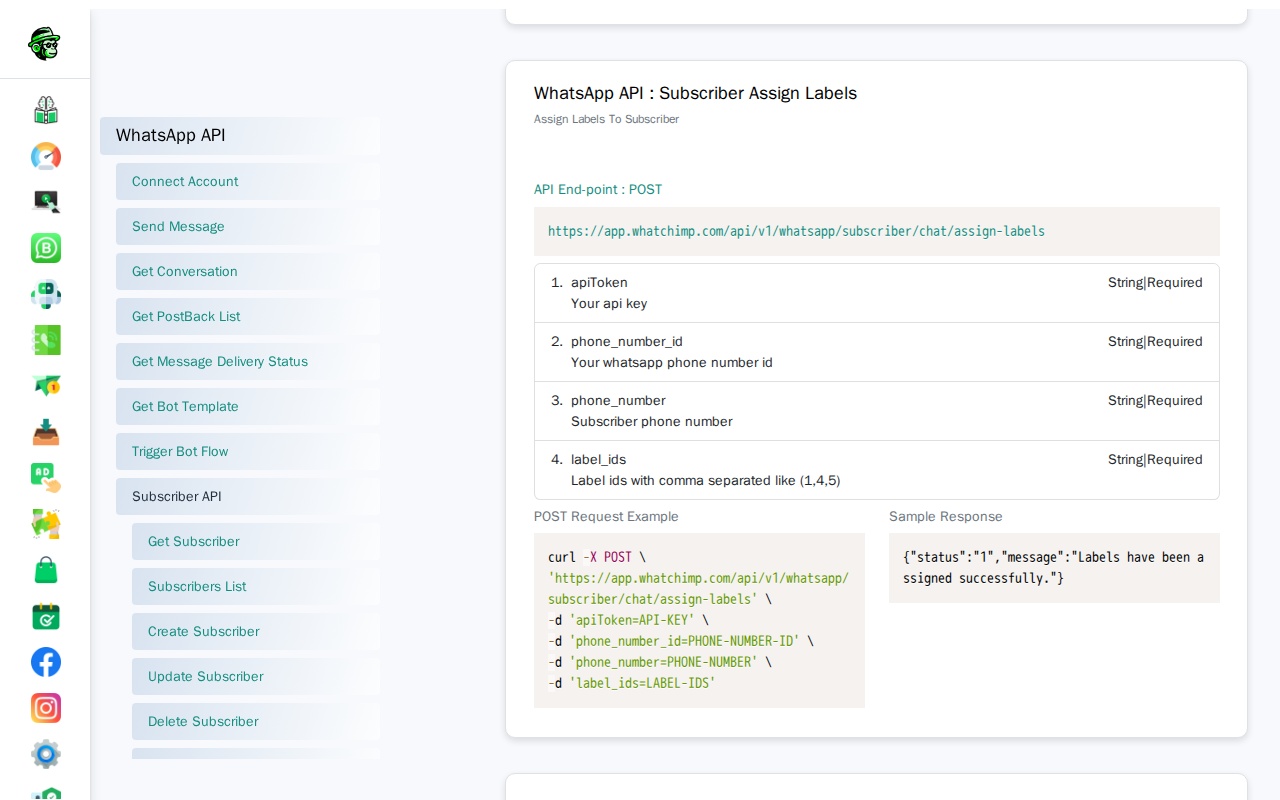Click the sample JSON response text

[x=1053, y=568]
